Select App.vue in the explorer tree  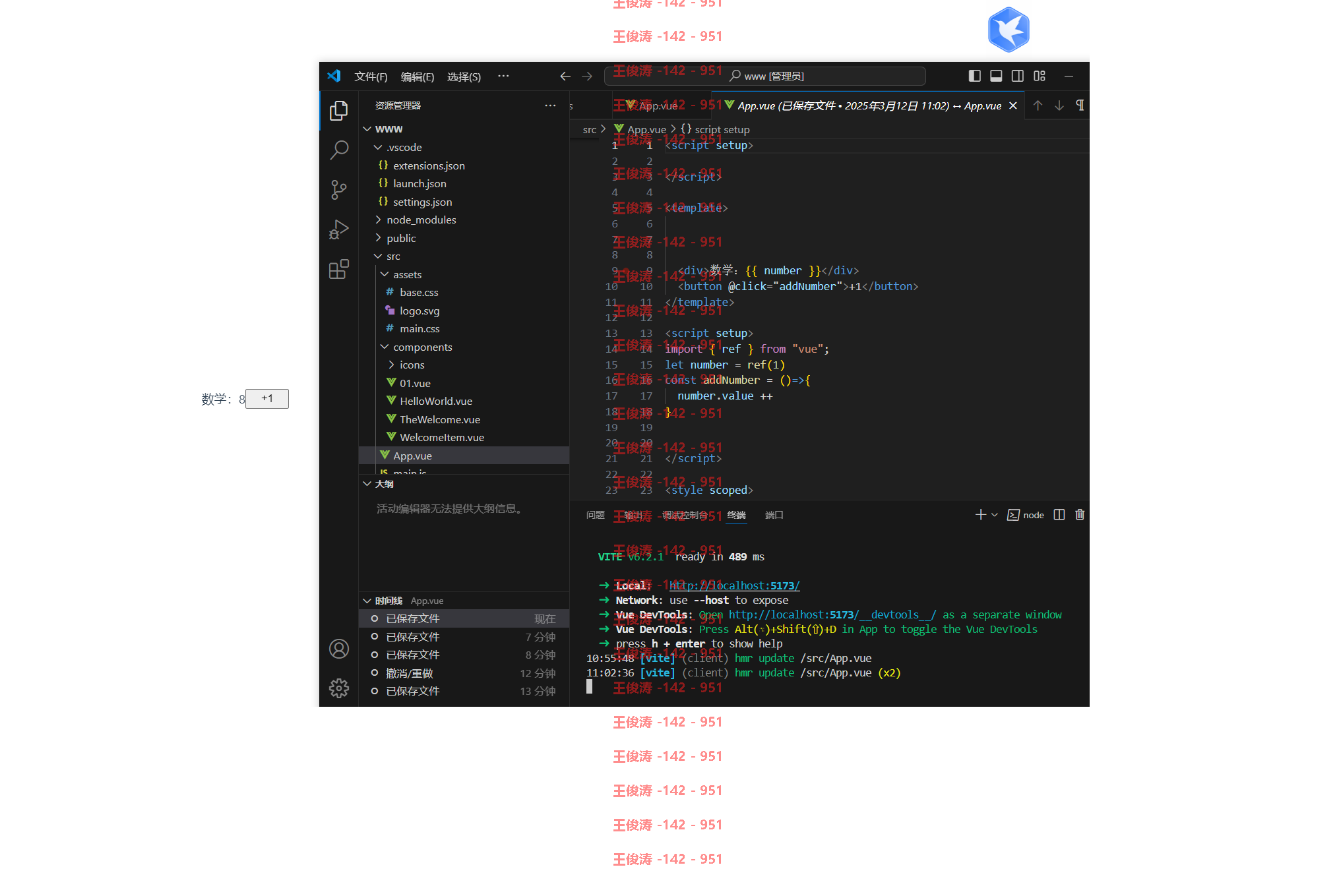pyautogui.click(x=464, y=456)
